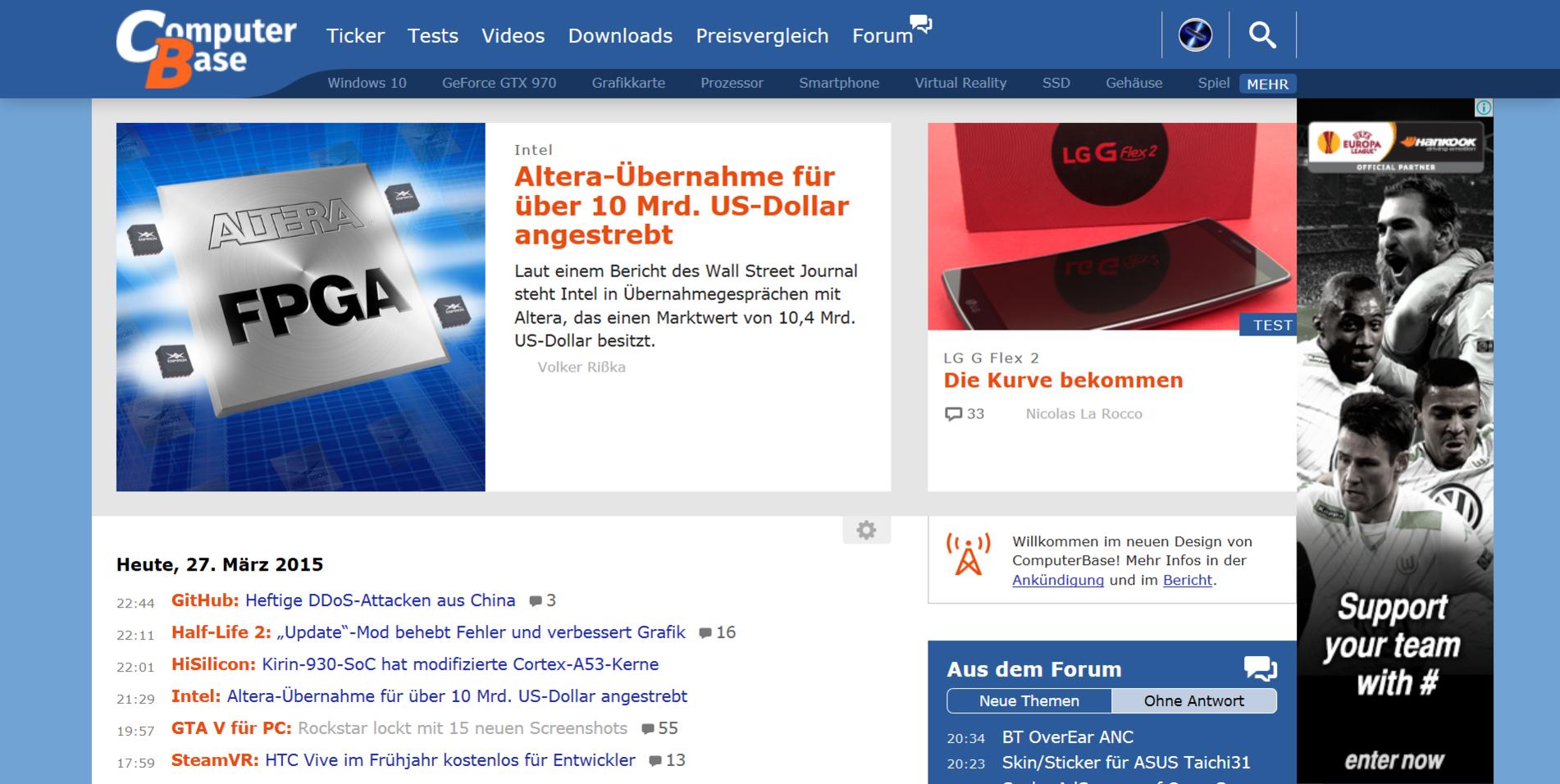
Task: Open Preisvergleich in the navigation
Action: coord(762,36)
